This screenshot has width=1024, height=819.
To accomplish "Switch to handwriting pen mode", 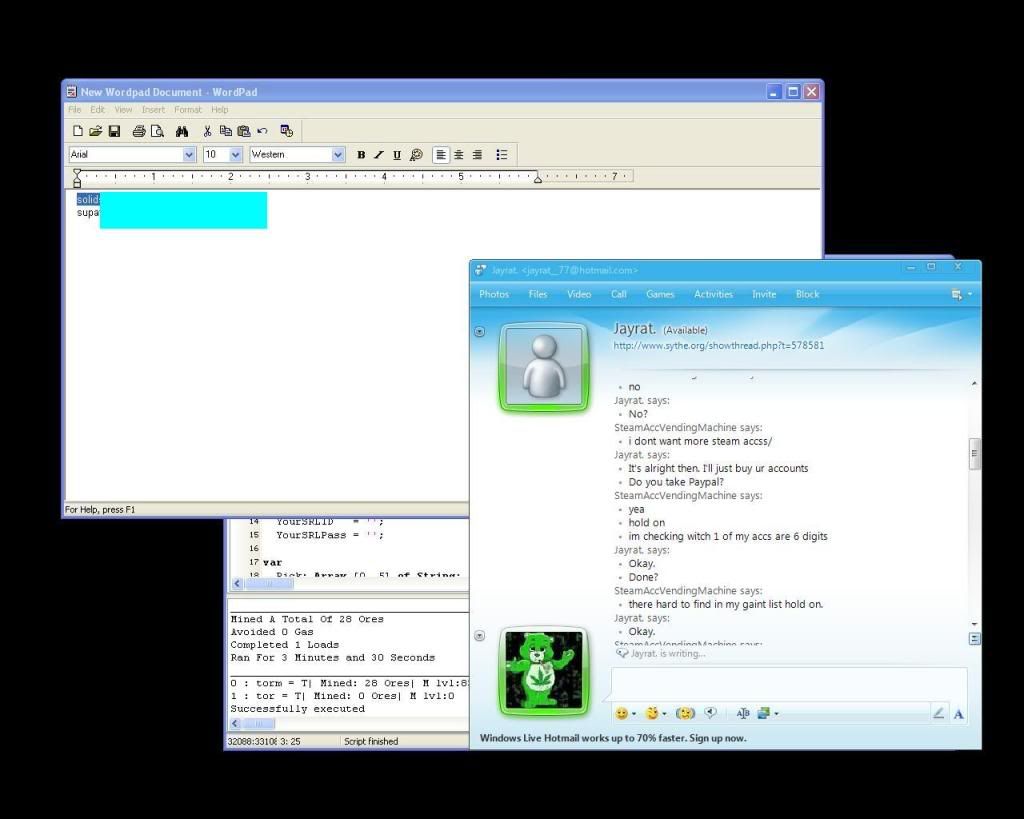I will click(x=938, y=713).
